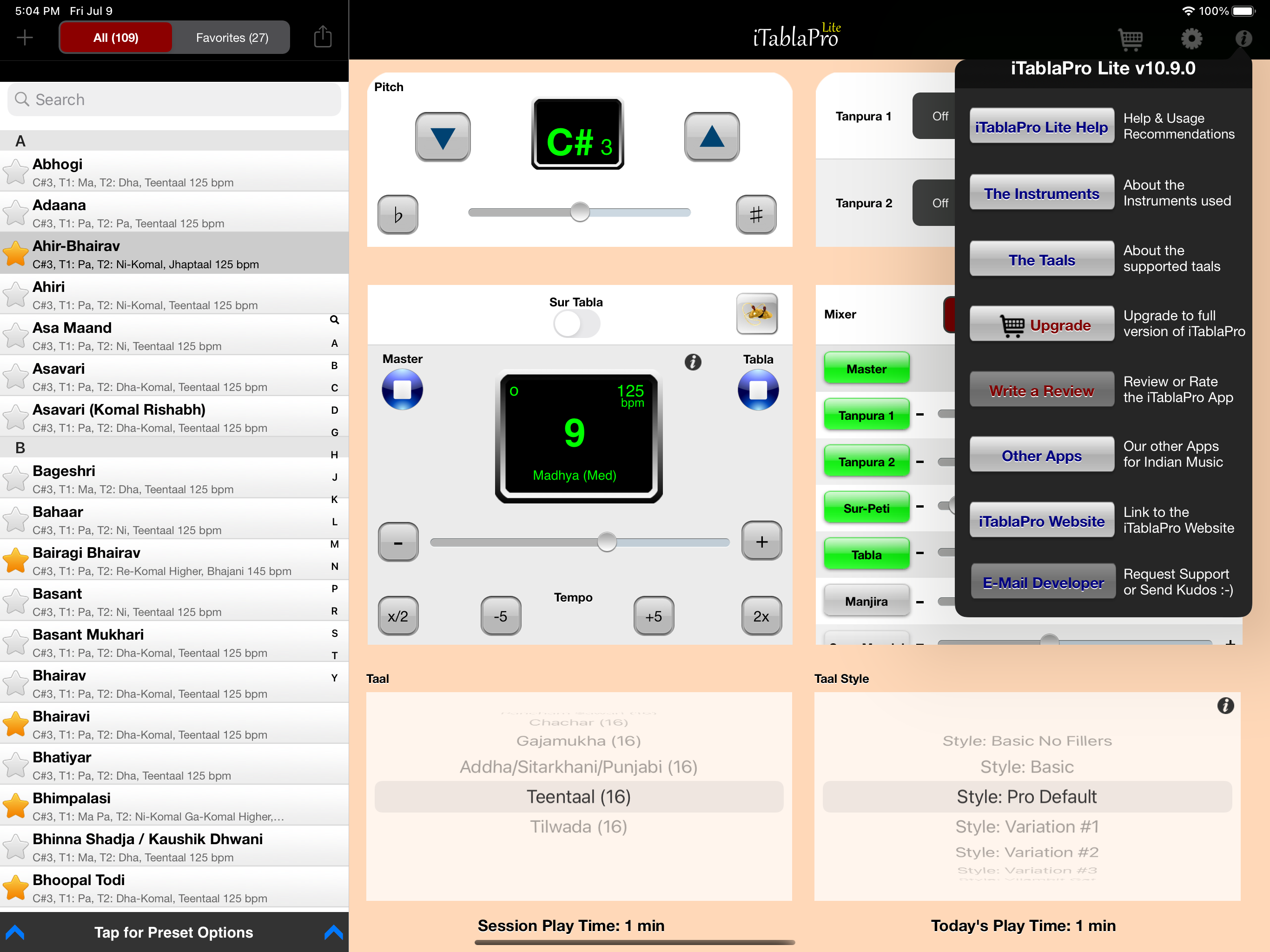The width and height of the screenshot is (1270, 952).
Task: Switch to All (109) tab
Action: (x=116, y=37)
